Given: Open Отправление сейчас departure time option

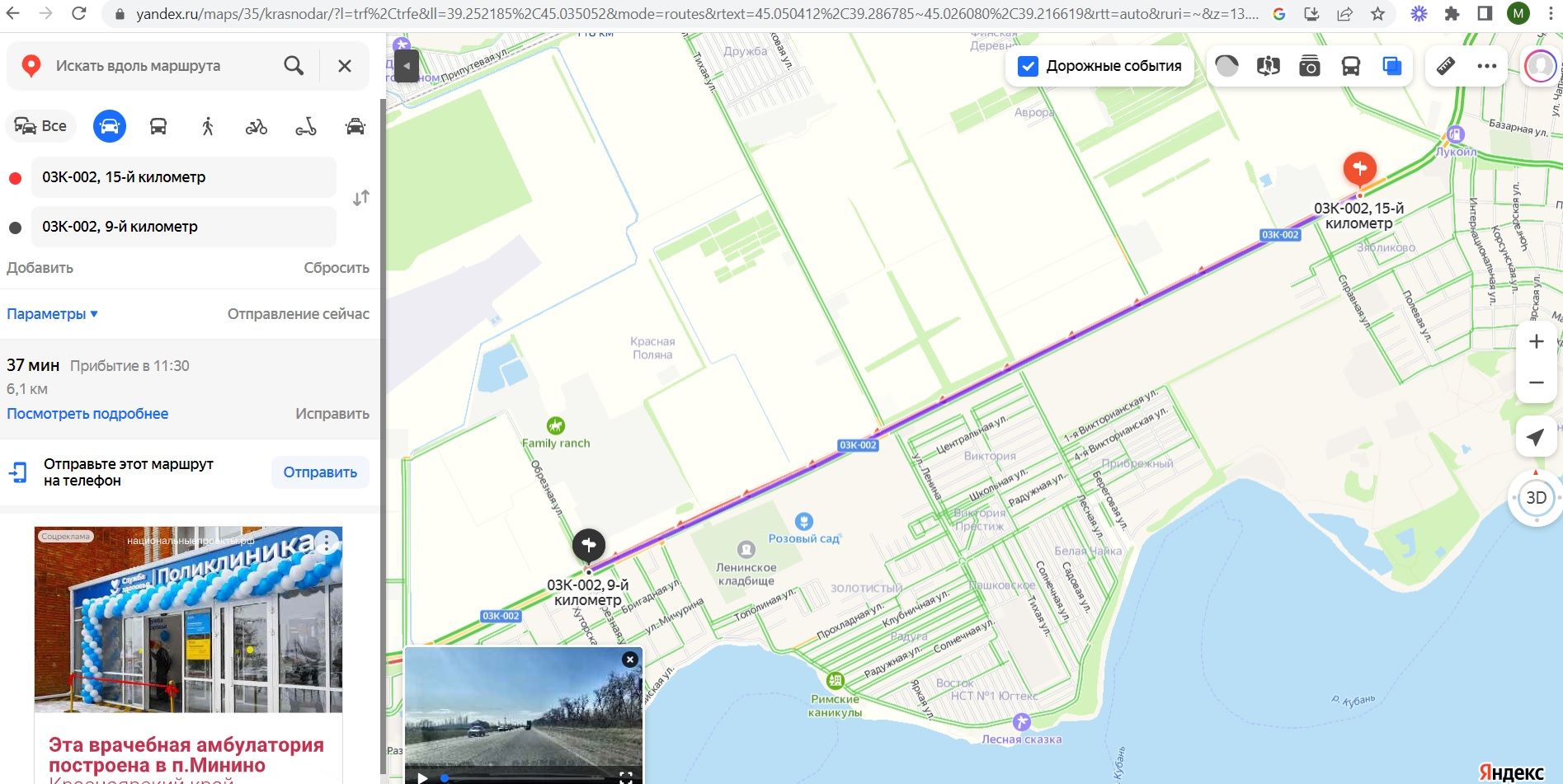Looking at the screenshot, I should tap(299, 314).
